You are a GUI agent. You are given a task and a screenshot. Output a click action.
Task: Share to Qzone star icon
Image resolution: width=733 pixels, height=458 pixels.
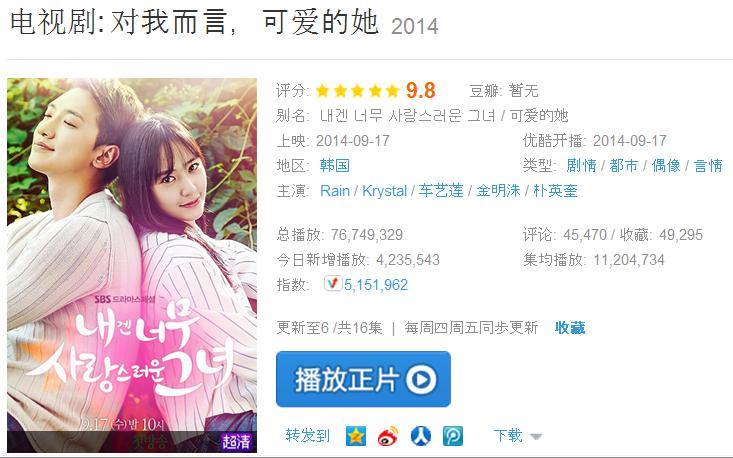[356, 436]
